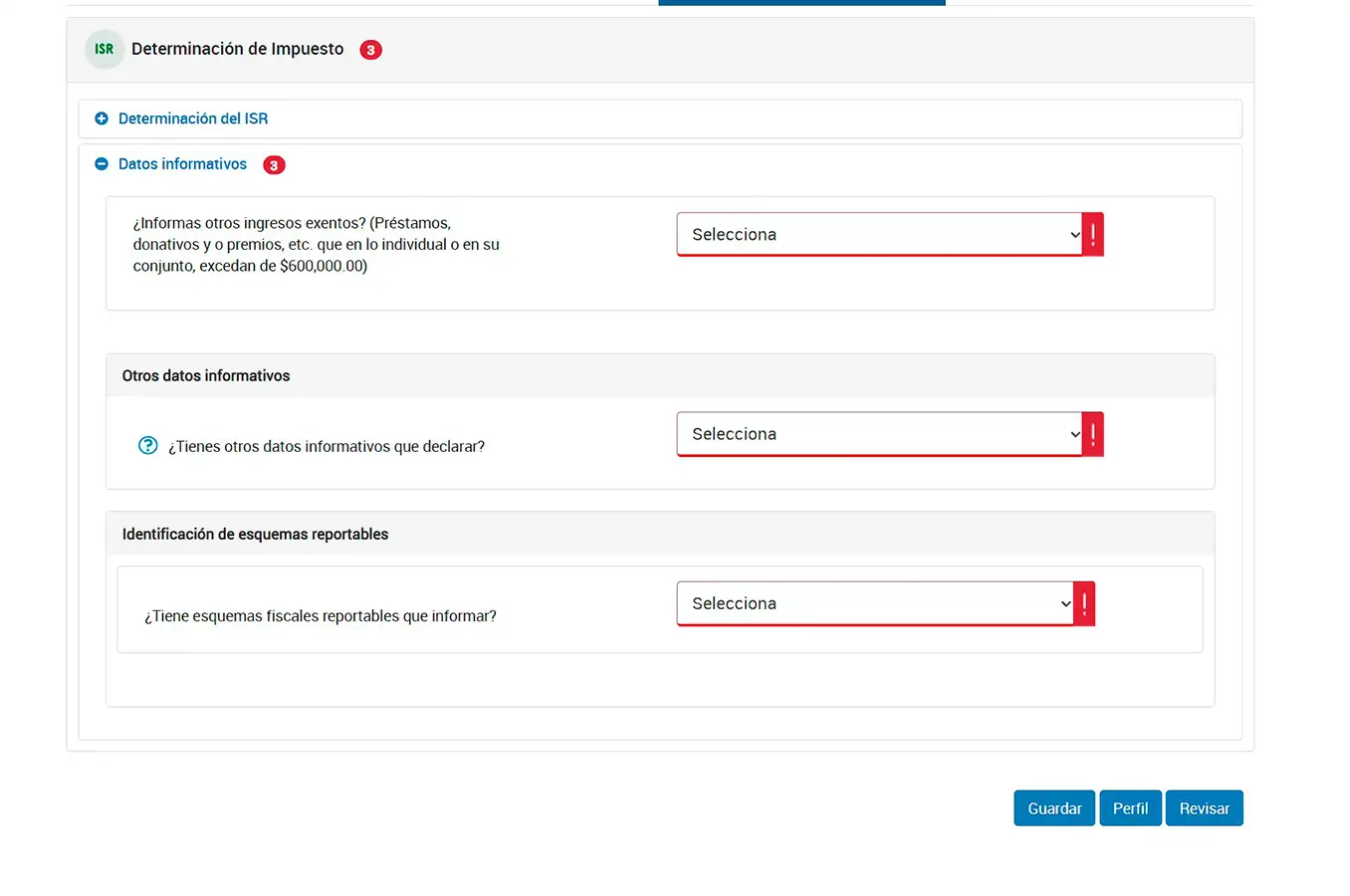Open the help question mark icon
The image size is (1350, 896).
tap(147, 446)
